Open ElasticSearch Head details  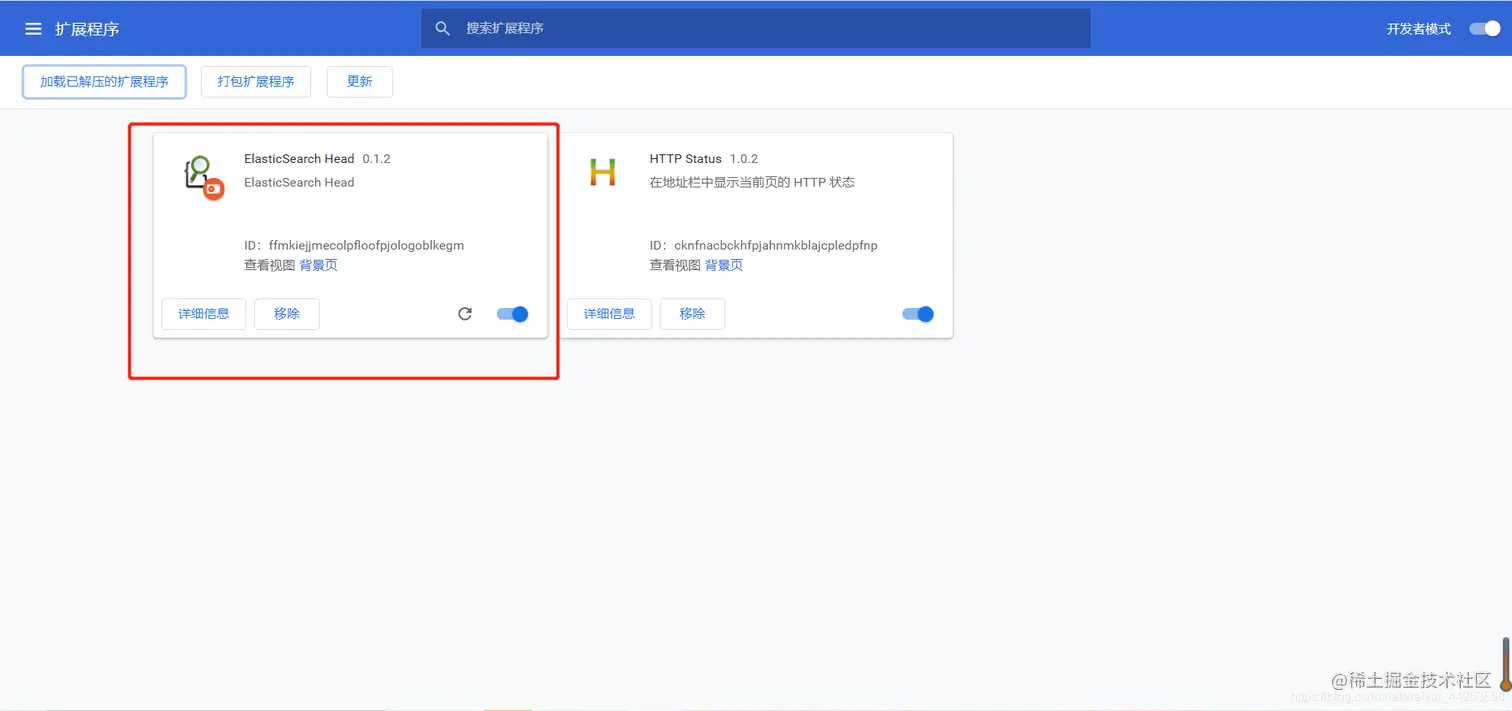coord(204,314)
